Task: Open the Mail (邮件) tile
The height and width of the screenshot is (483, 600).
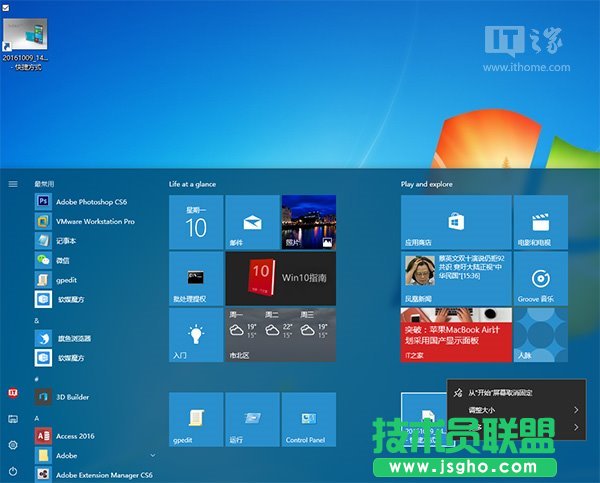Action: click(x=251, y=222)
